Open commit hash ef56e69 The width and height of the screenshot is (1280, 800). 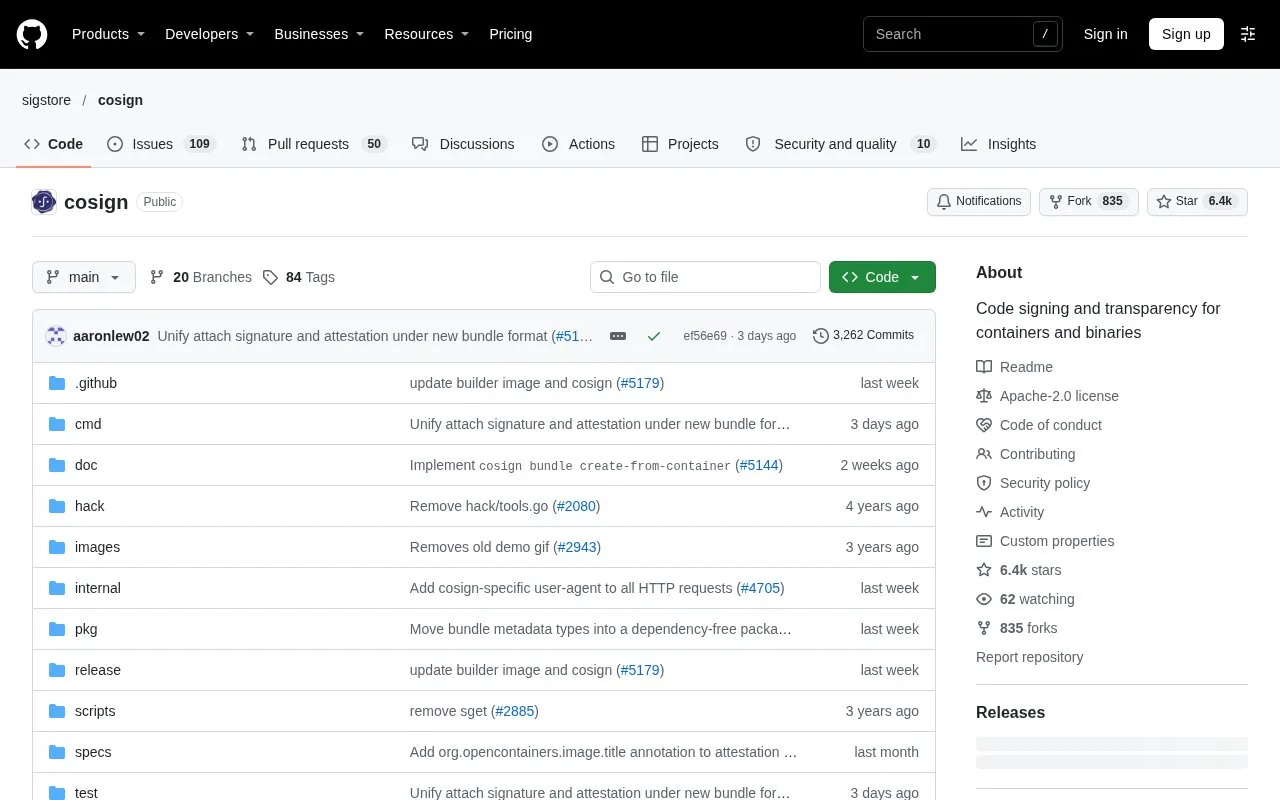click(705, 336)
